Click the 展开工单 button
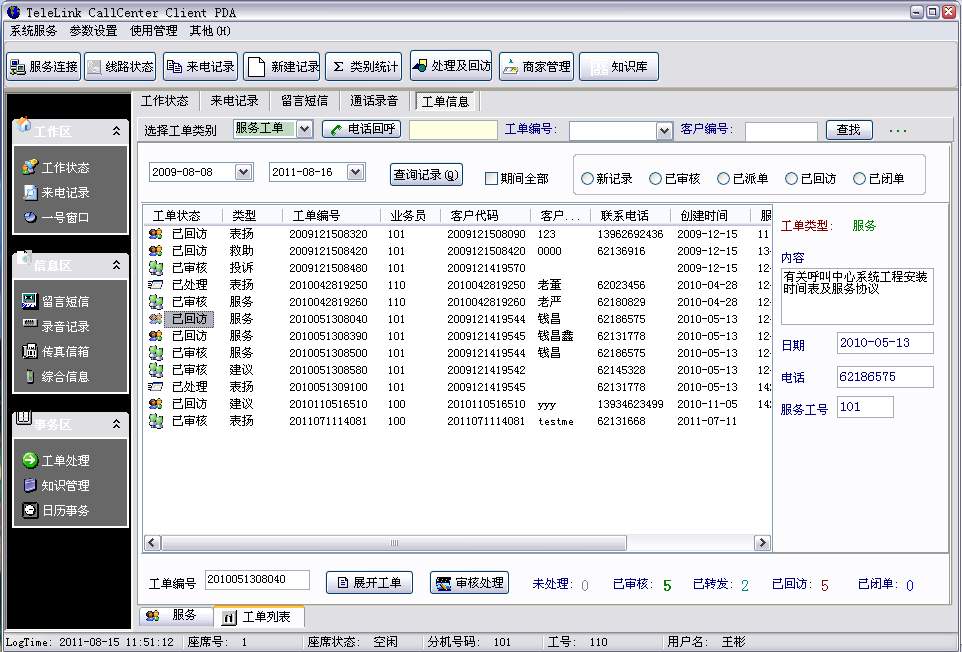 pos(369,583)
